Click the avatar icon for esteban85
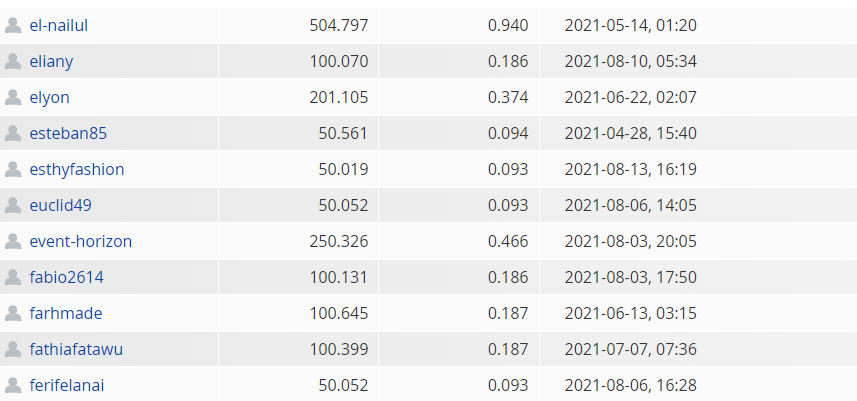The image size is (857, 401). click(x=13, y=134)
